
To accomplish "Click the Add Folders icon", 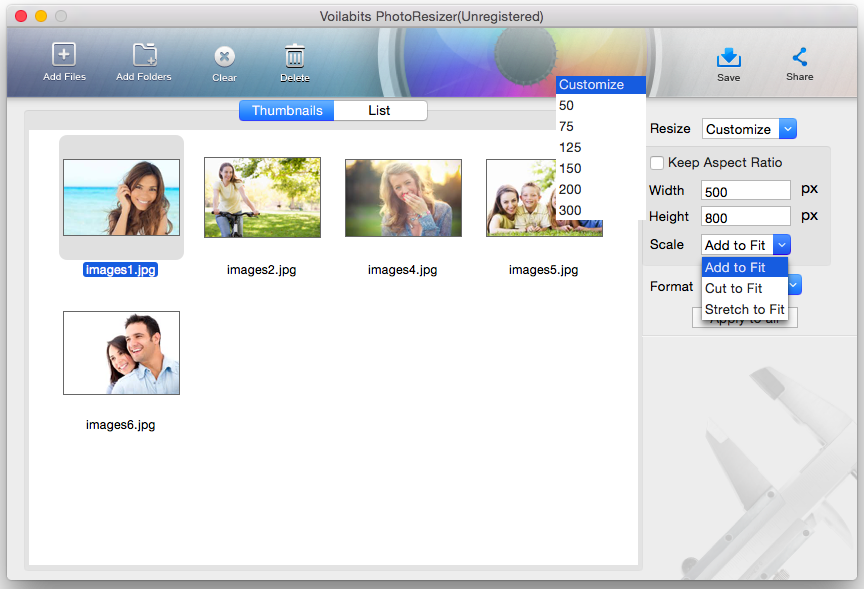I will [x=144, y=55].
